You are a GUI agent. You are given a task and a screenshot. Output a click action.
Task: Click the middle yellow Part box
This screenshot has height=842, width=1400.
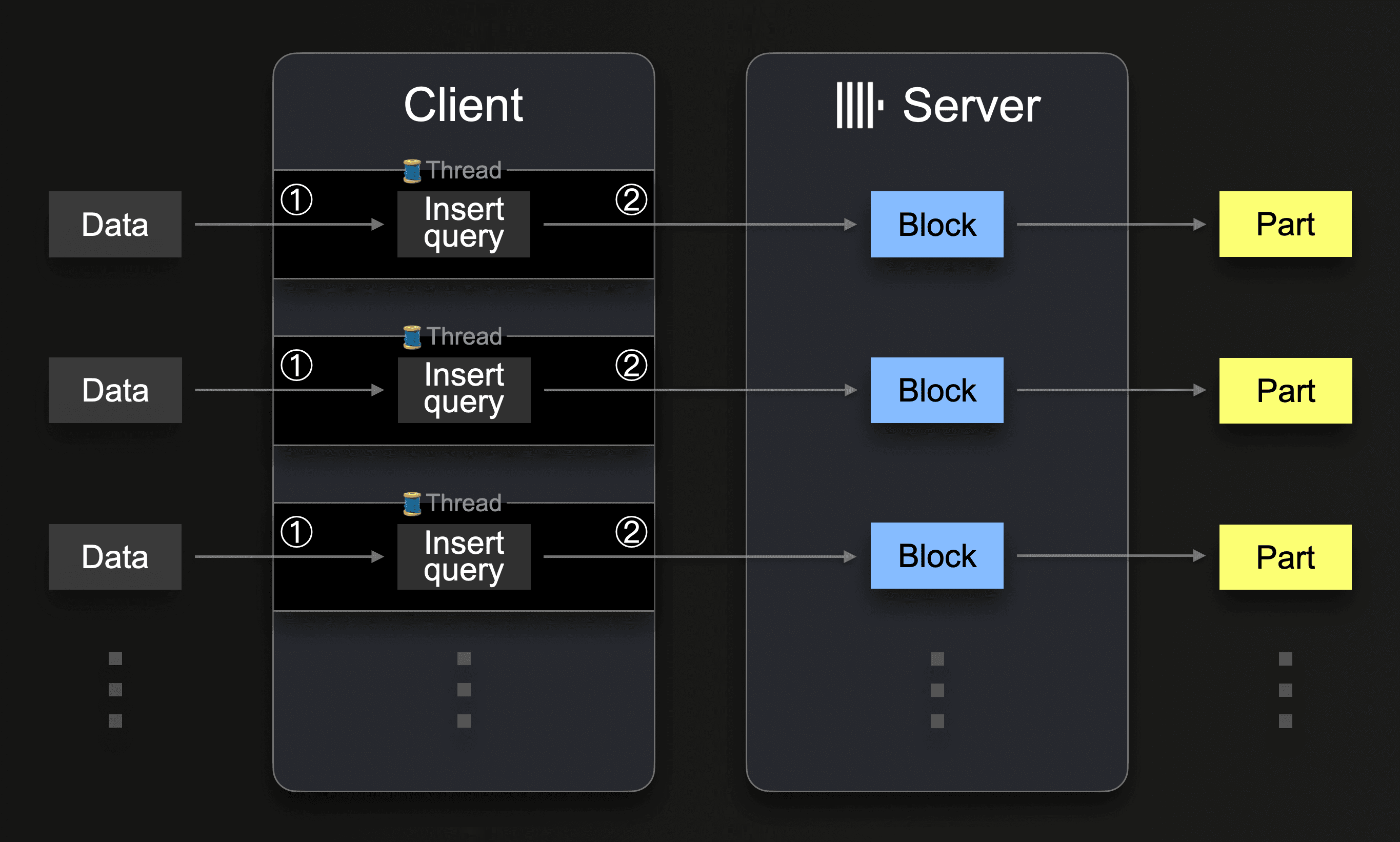tap(1286, 390)
